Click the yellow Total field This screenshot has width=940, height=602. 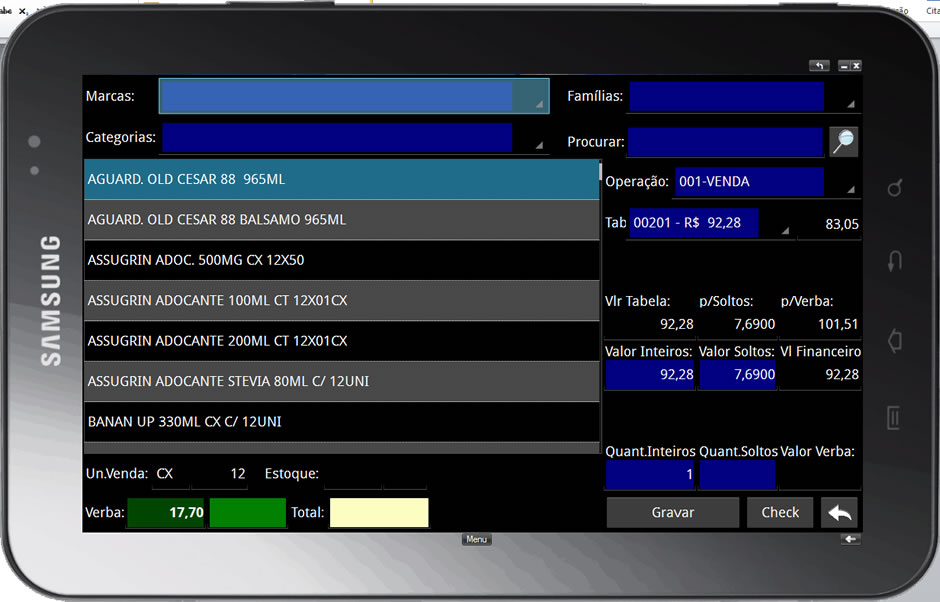(x=379, y=513)
